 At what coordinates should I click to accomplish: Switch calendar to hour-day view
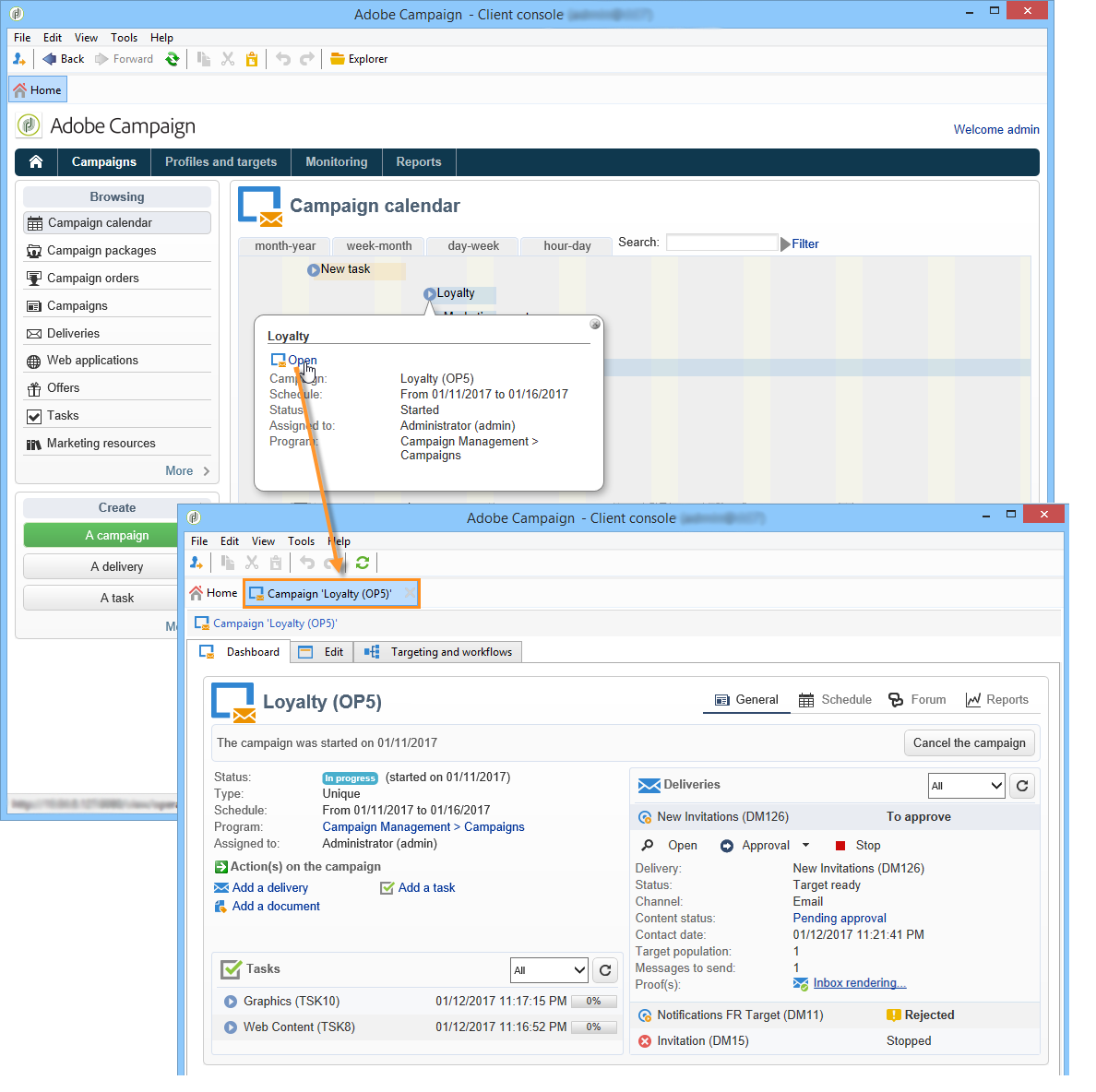(566, 246)
